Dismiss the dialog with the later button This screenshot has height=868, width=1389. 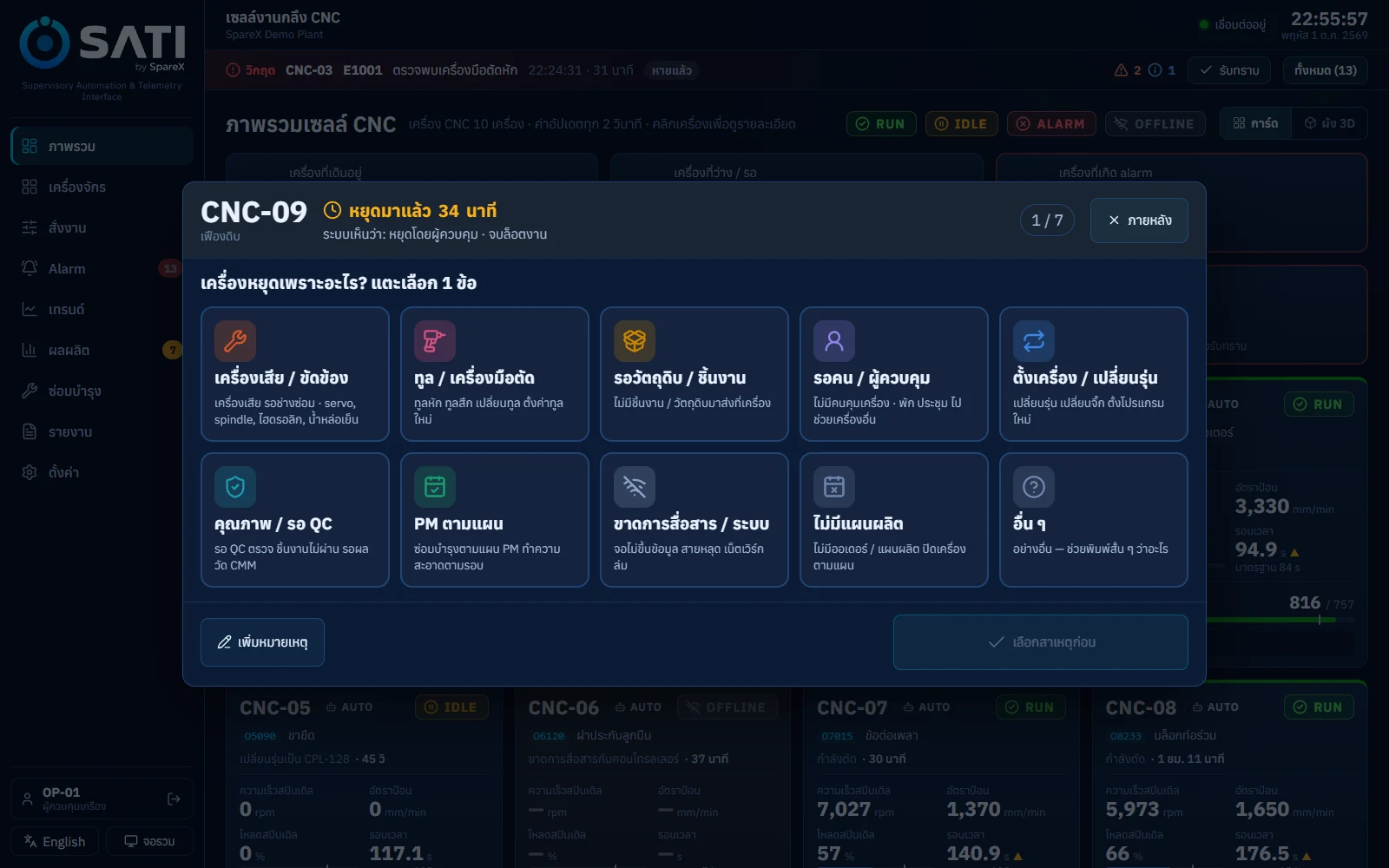point(1139,220)
